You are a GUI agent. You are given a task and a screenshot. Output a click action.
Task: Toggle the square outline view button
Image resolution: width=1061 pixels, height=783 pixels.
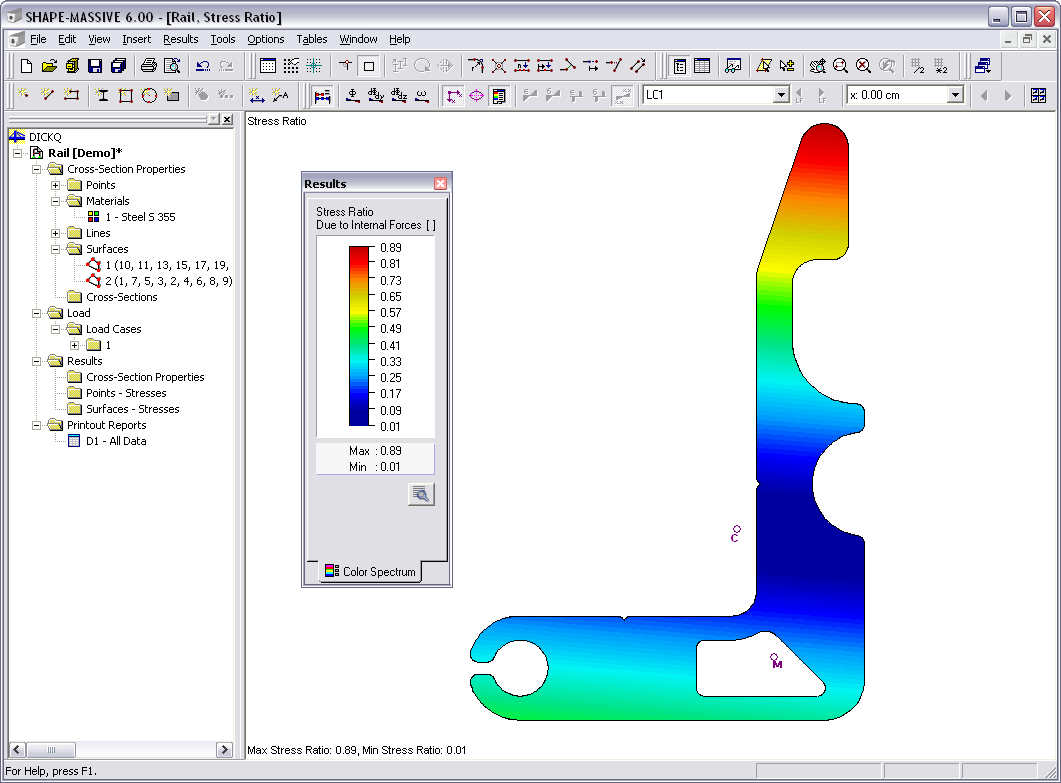point(369,66)
